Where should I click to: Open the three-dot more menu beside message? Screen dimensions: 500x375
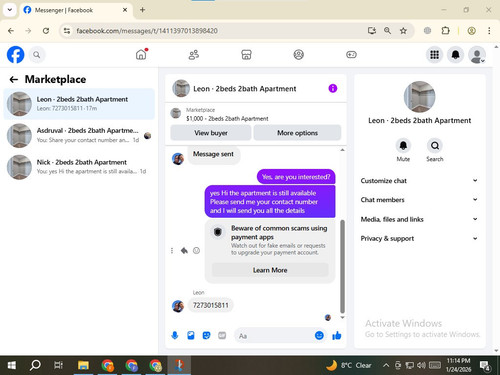[x=172, y=250]
